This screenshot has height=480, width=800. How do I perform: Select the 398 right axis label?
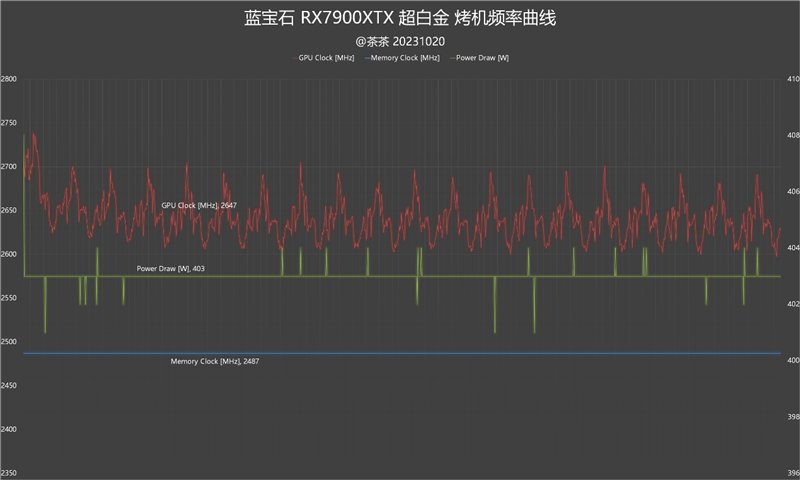pyautogui.click(x=791, y=417)
